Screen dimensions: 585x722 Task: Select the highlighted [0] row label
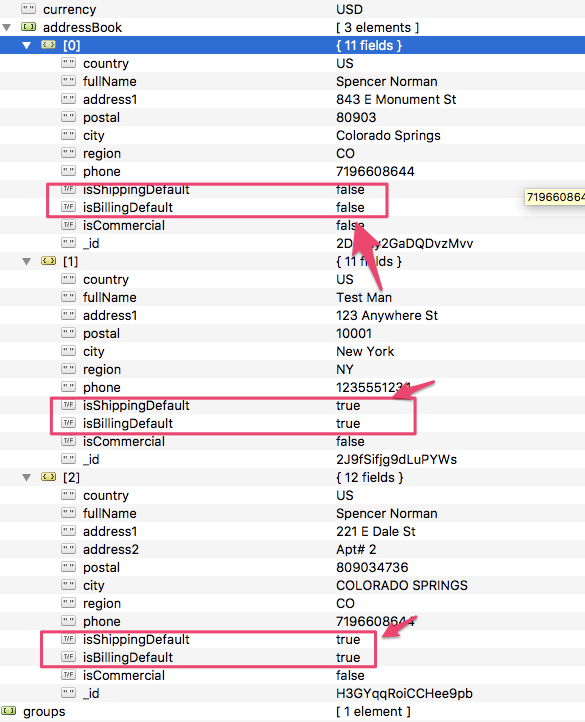pos(71,46)
